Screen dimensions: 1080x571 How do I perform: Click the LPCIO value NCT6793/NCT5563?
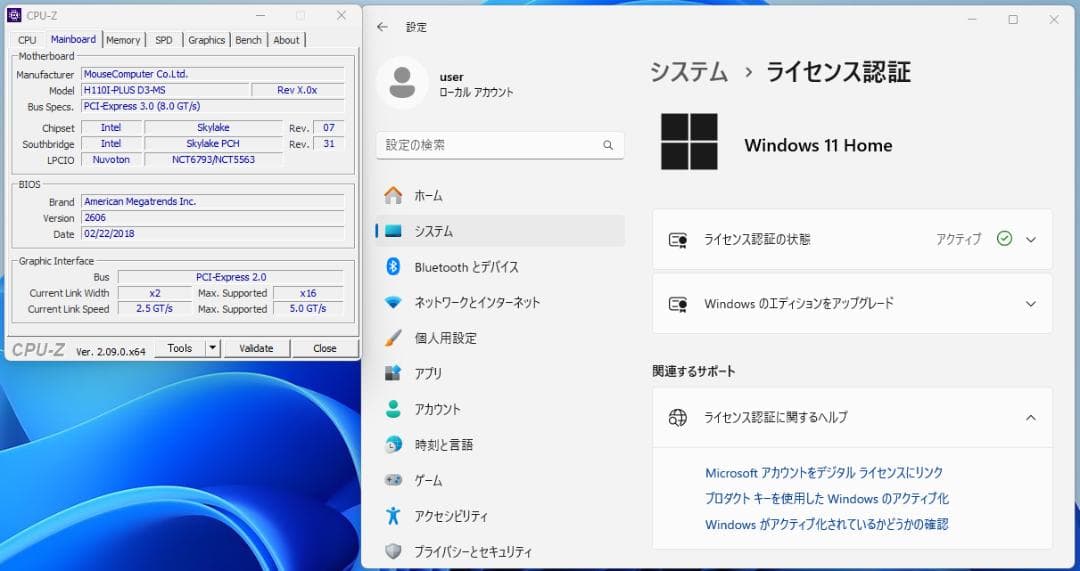[214, 159]
